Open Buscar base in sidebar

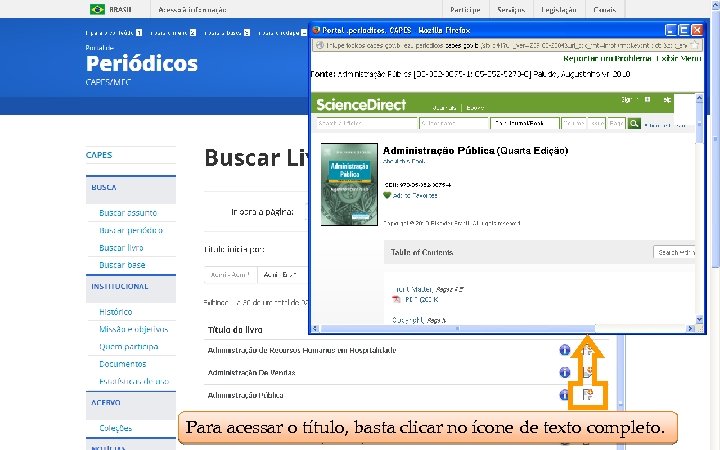[122, 265]
